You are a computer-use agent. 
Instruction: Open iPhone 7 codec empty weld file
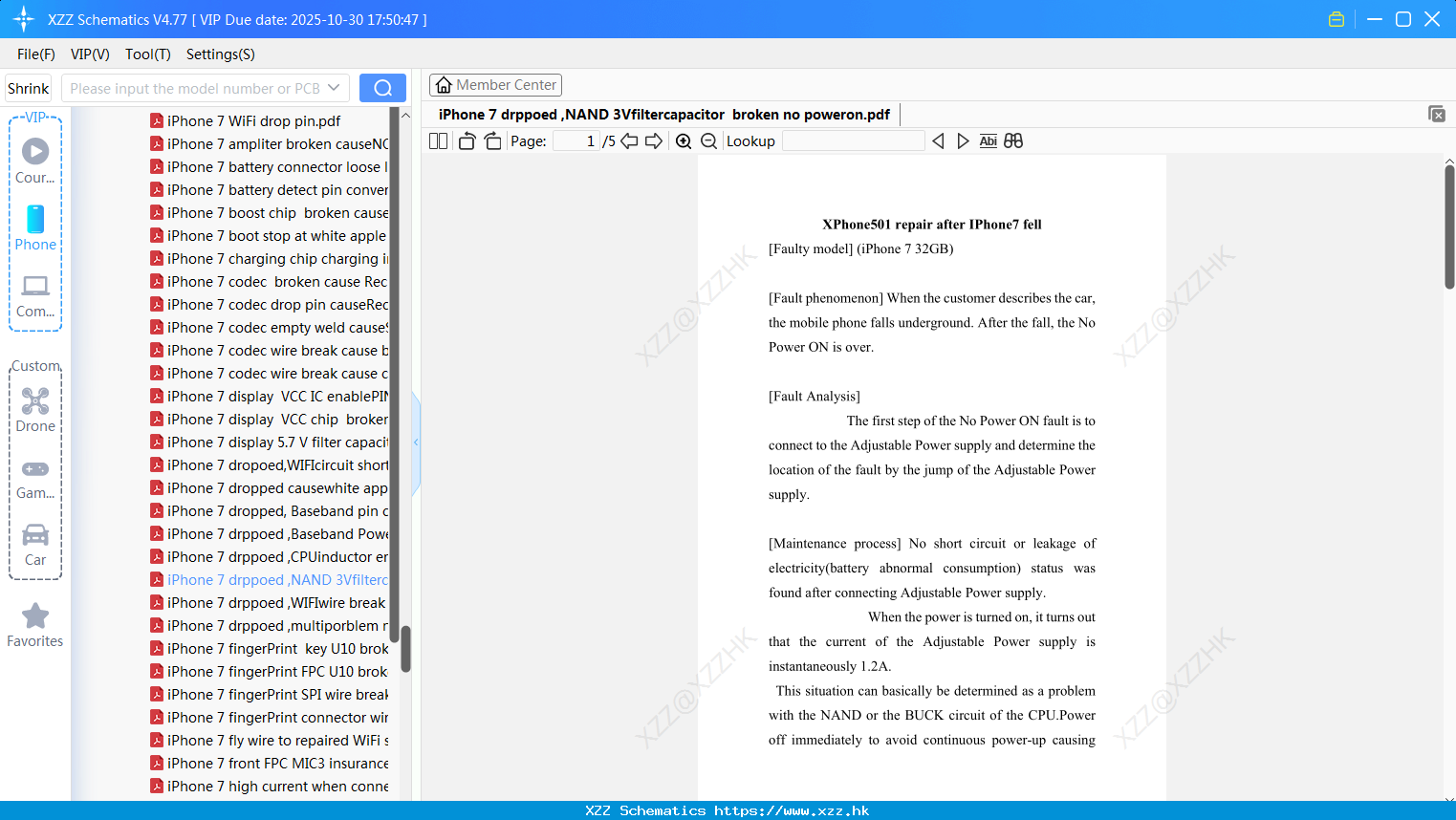(269, 328)
